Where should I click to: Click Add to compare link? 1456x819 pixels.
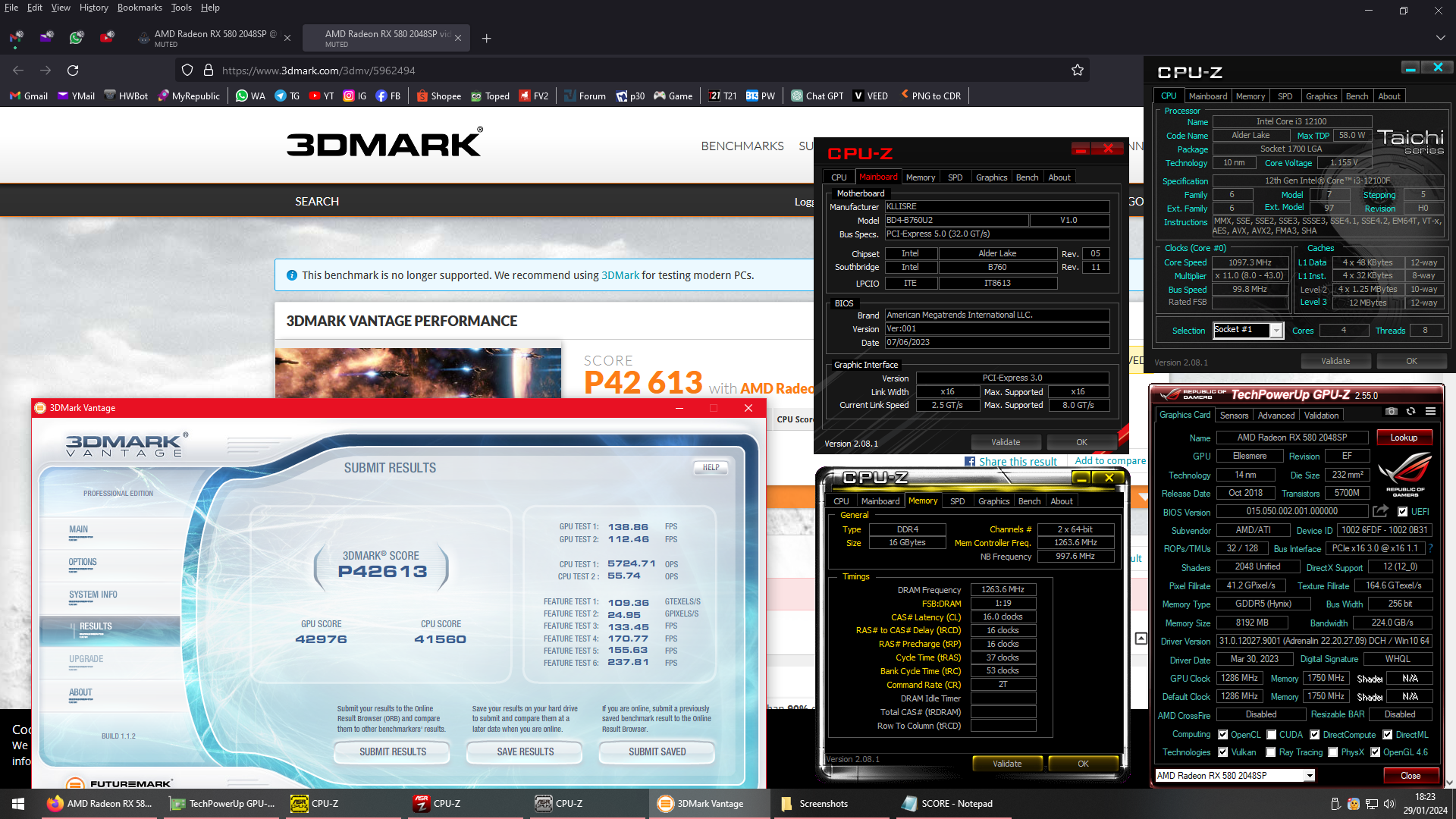coord(1109,461)
